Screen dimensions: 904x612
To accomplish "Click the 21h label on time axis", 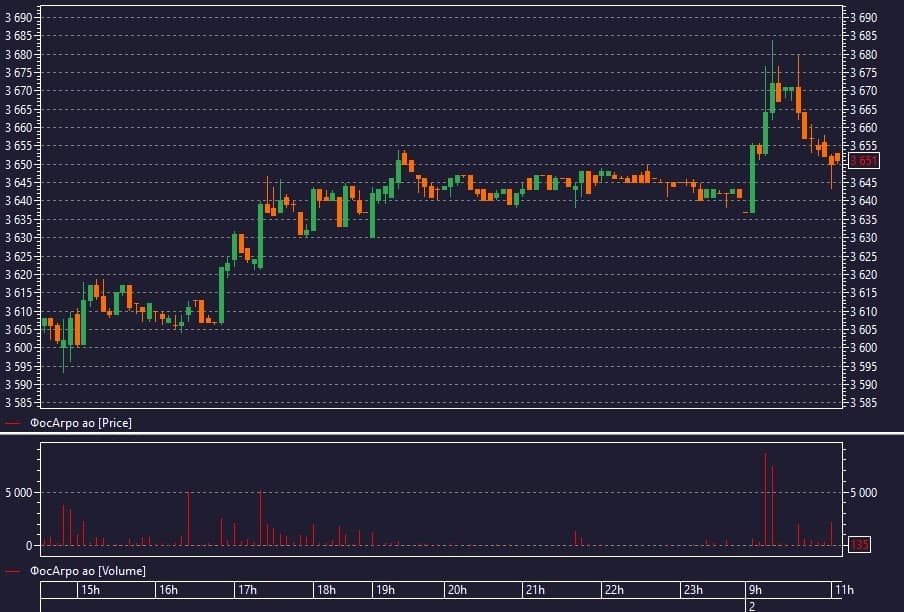I will (x=535, y=590).
